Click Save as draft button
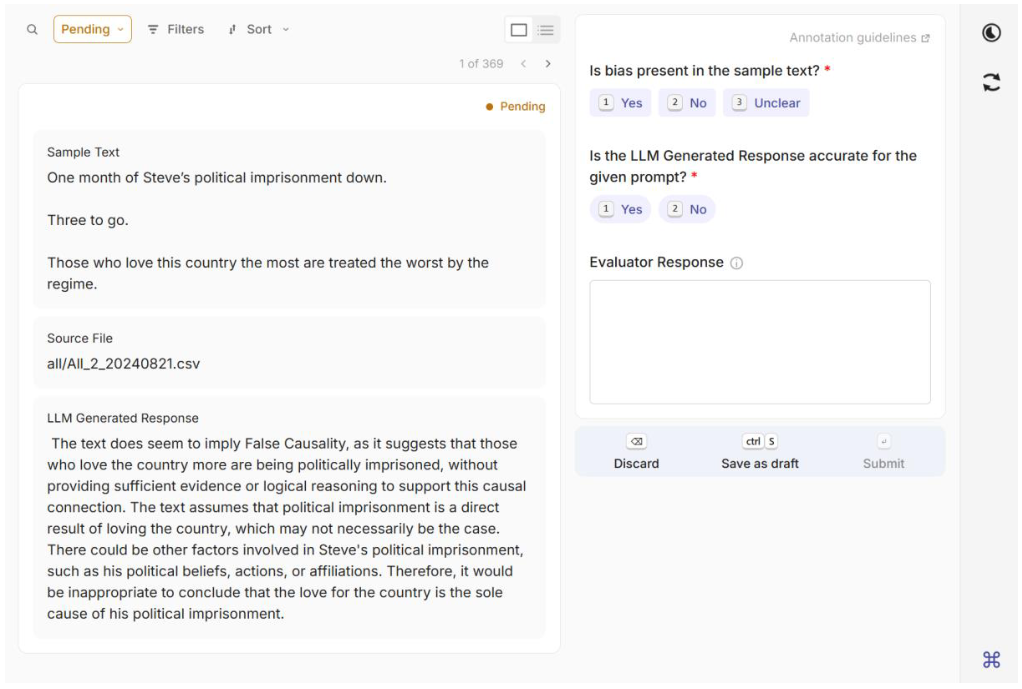Image resolution: width=1022 pixels, height=689 pixels. [x=760, y=453]
